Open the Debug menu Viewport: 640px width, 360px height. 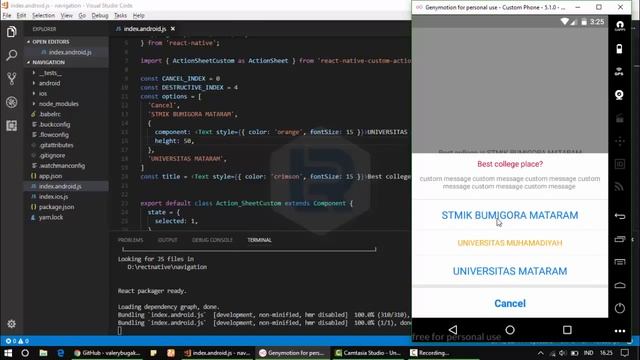[100, 16]
